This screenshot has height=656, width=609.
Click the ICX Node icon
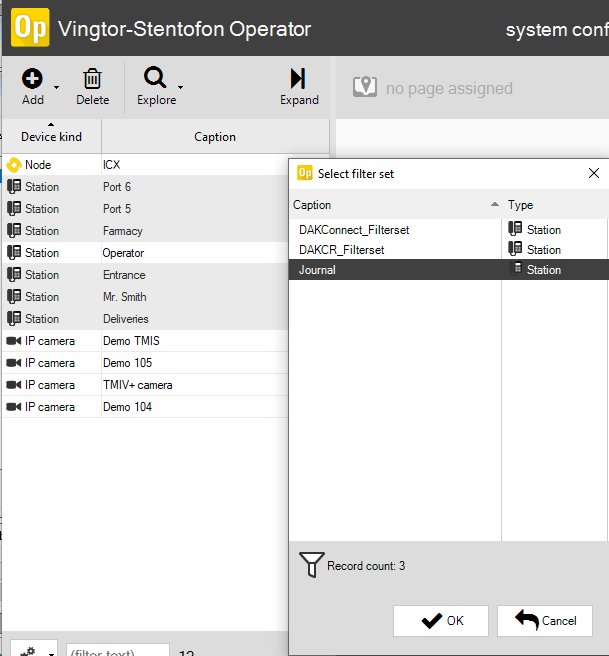tap(14, 165)
